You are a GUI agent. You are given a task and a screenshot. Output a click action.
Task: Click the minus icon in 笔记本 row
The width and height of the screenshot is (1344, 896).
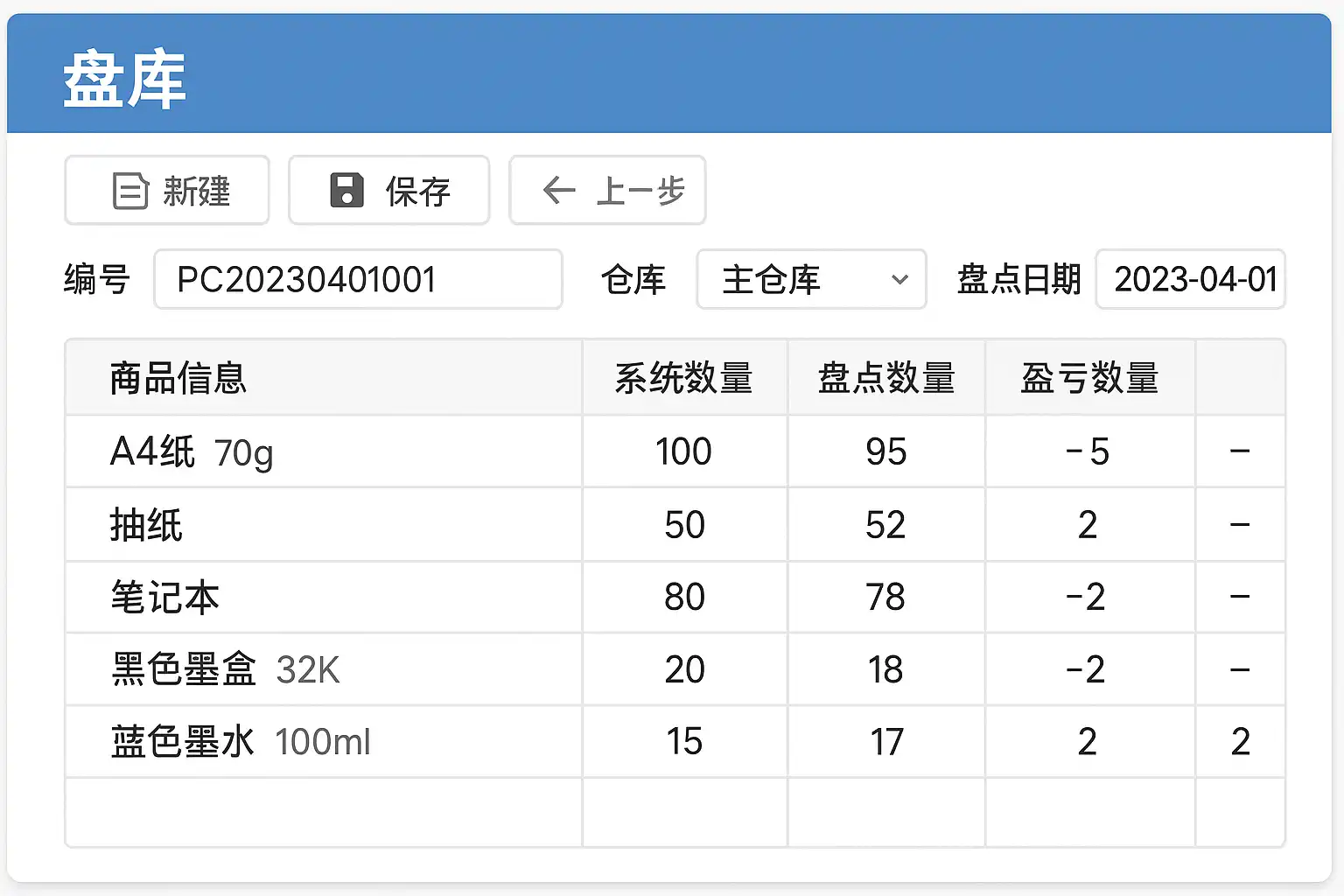[x=1239, y=597]
